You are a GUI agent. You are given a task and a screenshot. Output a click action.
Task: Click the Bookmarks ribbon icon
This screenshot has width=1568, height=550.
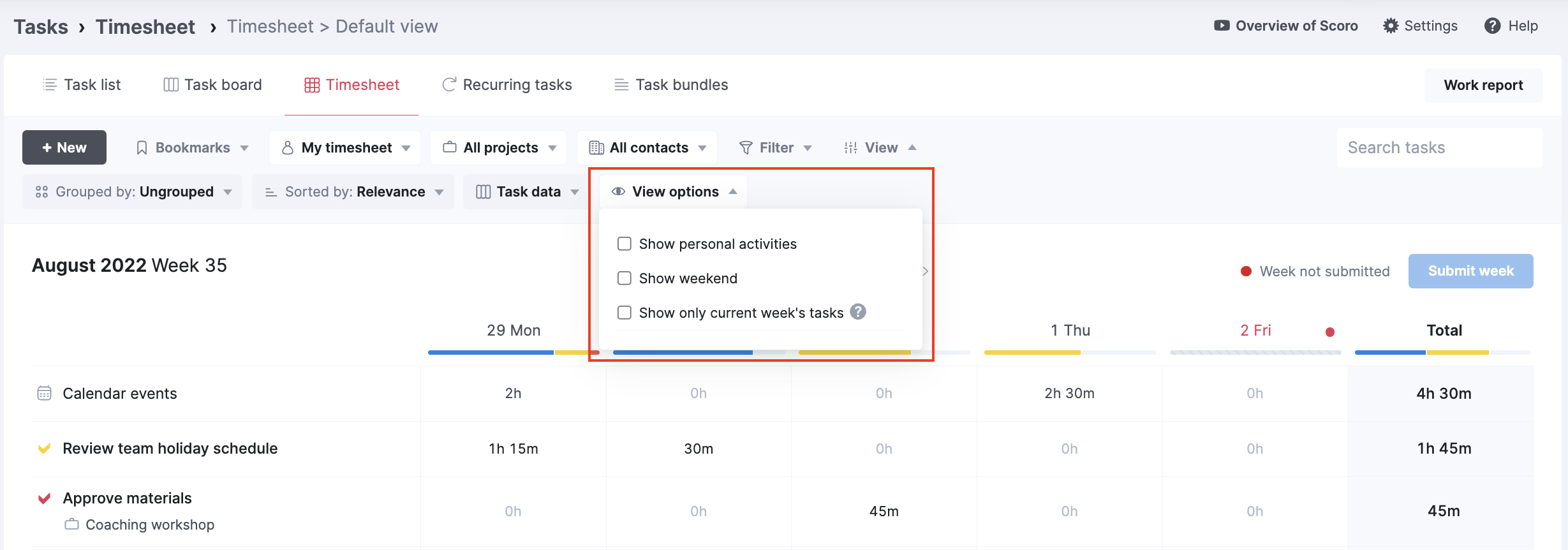[x=142, y=147]
